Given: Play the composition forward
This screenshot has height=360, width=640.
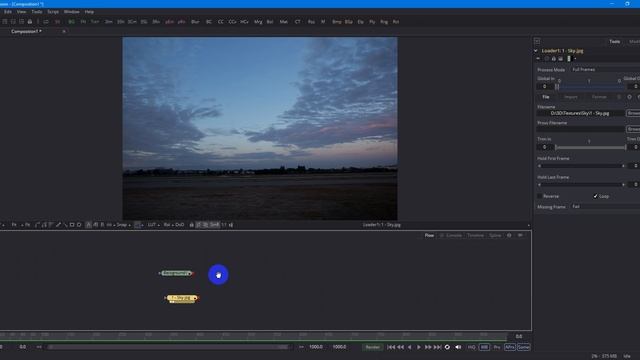Looking at the screenshot, I should [419, 347].
